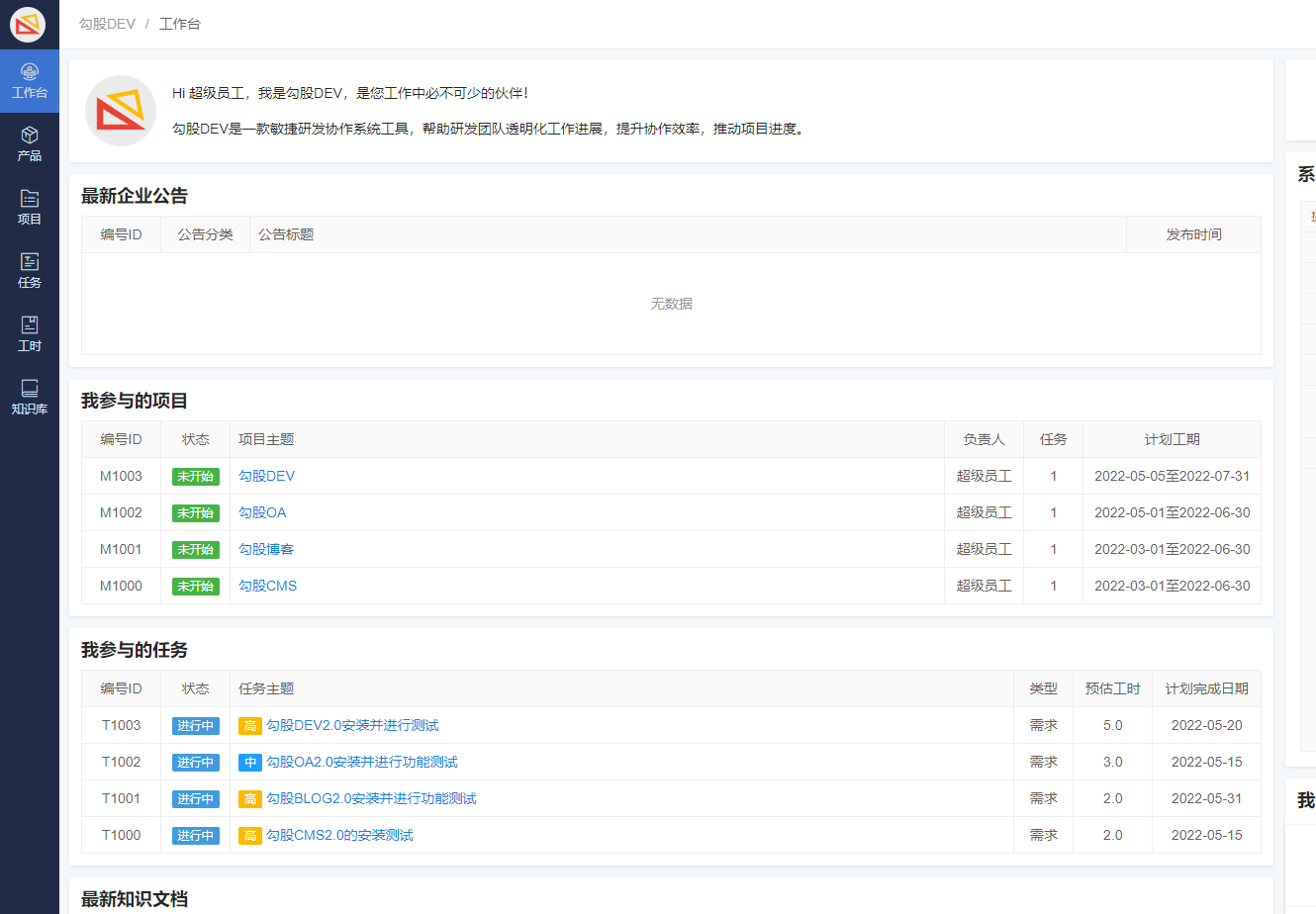
Task: Click date range 2022-05-01至2022-06-30
Action: (1172, 512)
